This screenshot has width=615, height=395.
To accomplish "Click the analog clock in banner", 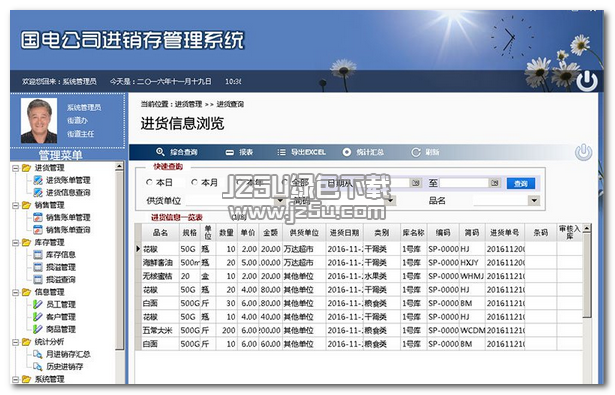I will [512, 38].
